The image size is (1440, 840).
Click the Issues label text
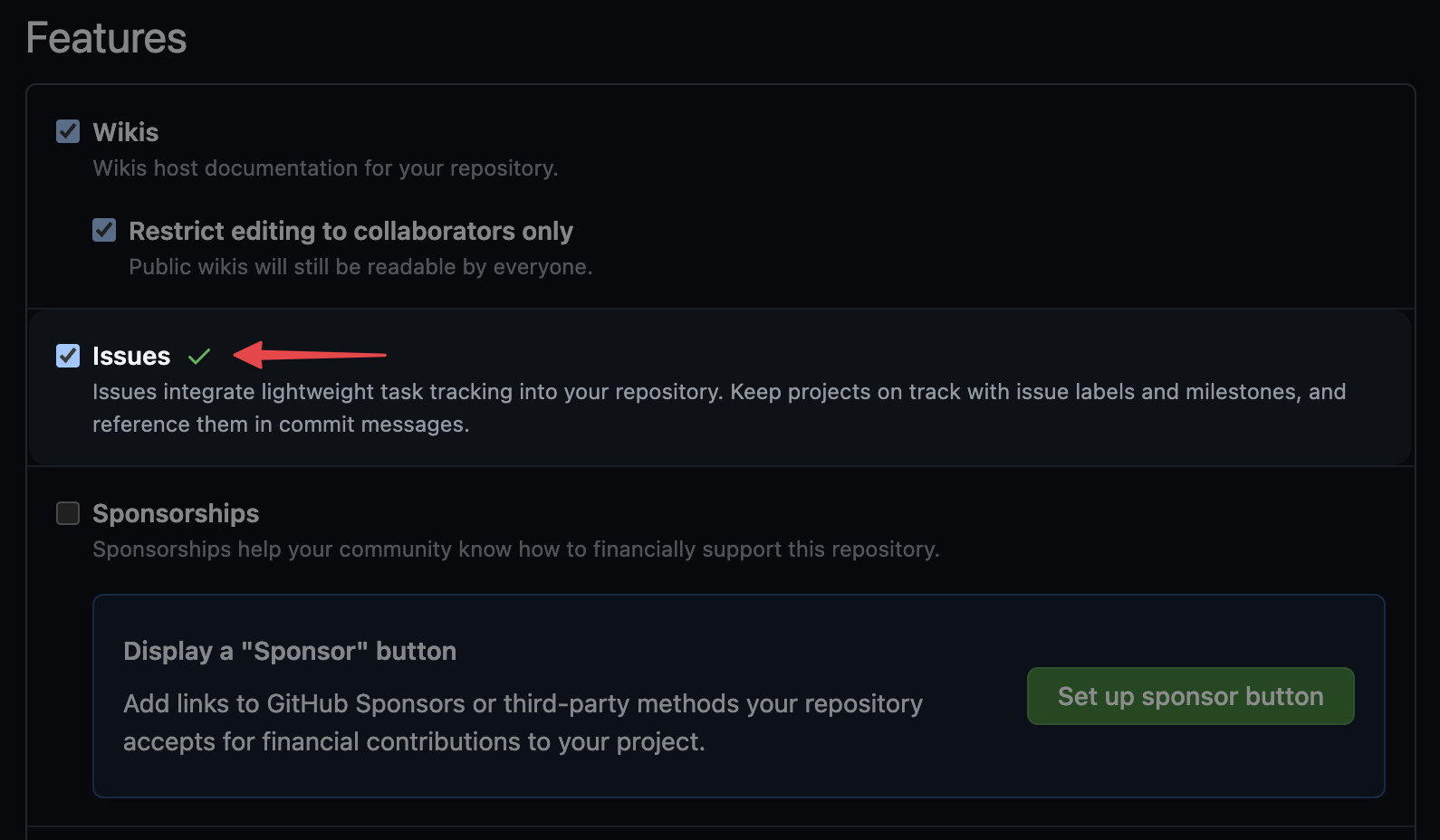pyautogui.click(x=131, y=356)
